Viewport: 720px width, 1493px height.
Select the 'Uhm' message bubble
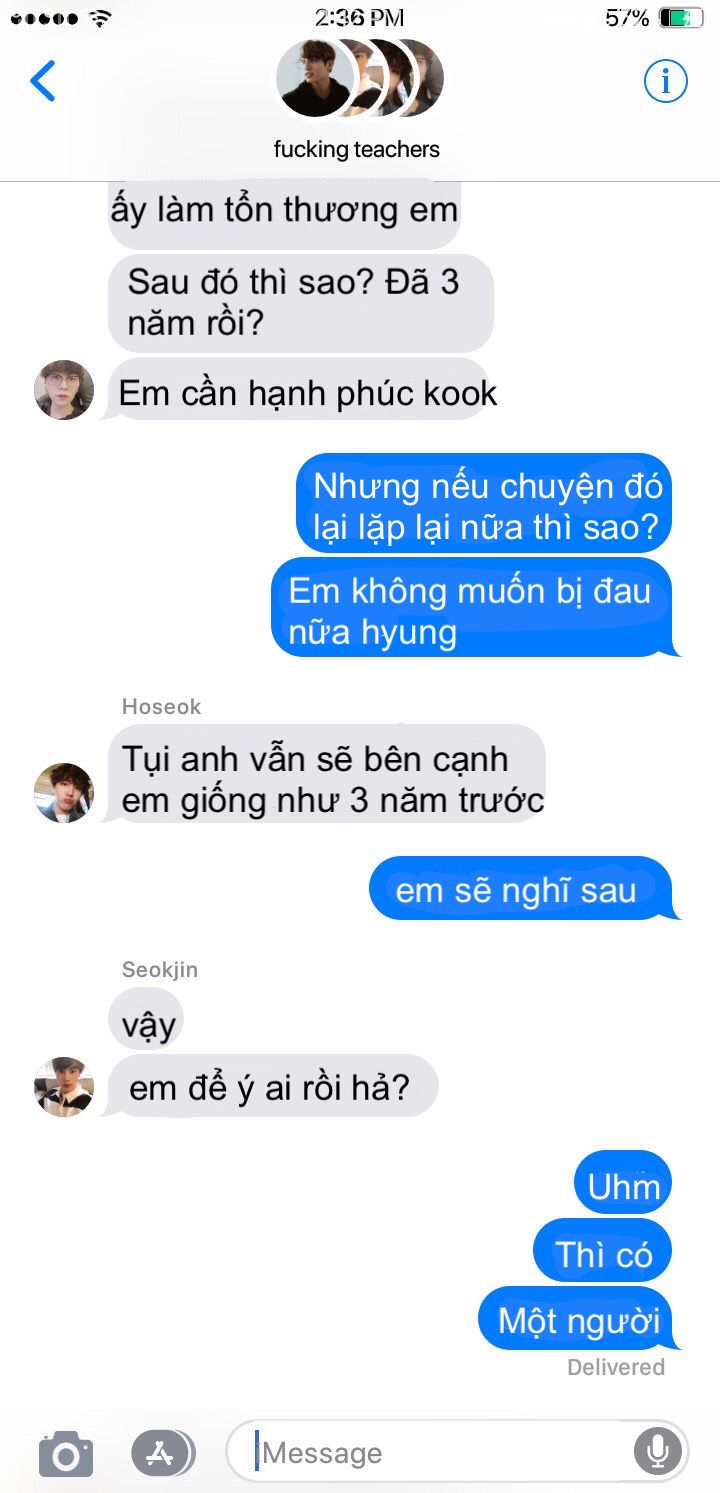624,1186
